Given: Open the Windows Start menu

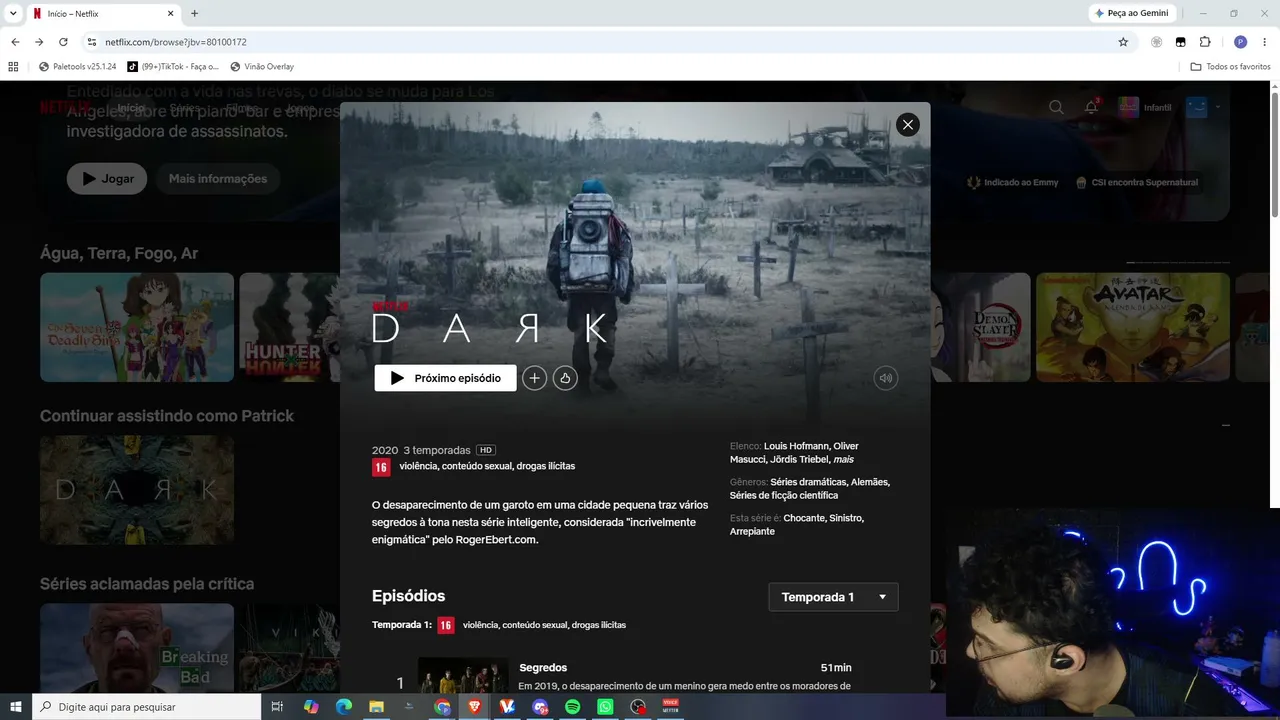Looking at the screenshot, I should 16,707.
